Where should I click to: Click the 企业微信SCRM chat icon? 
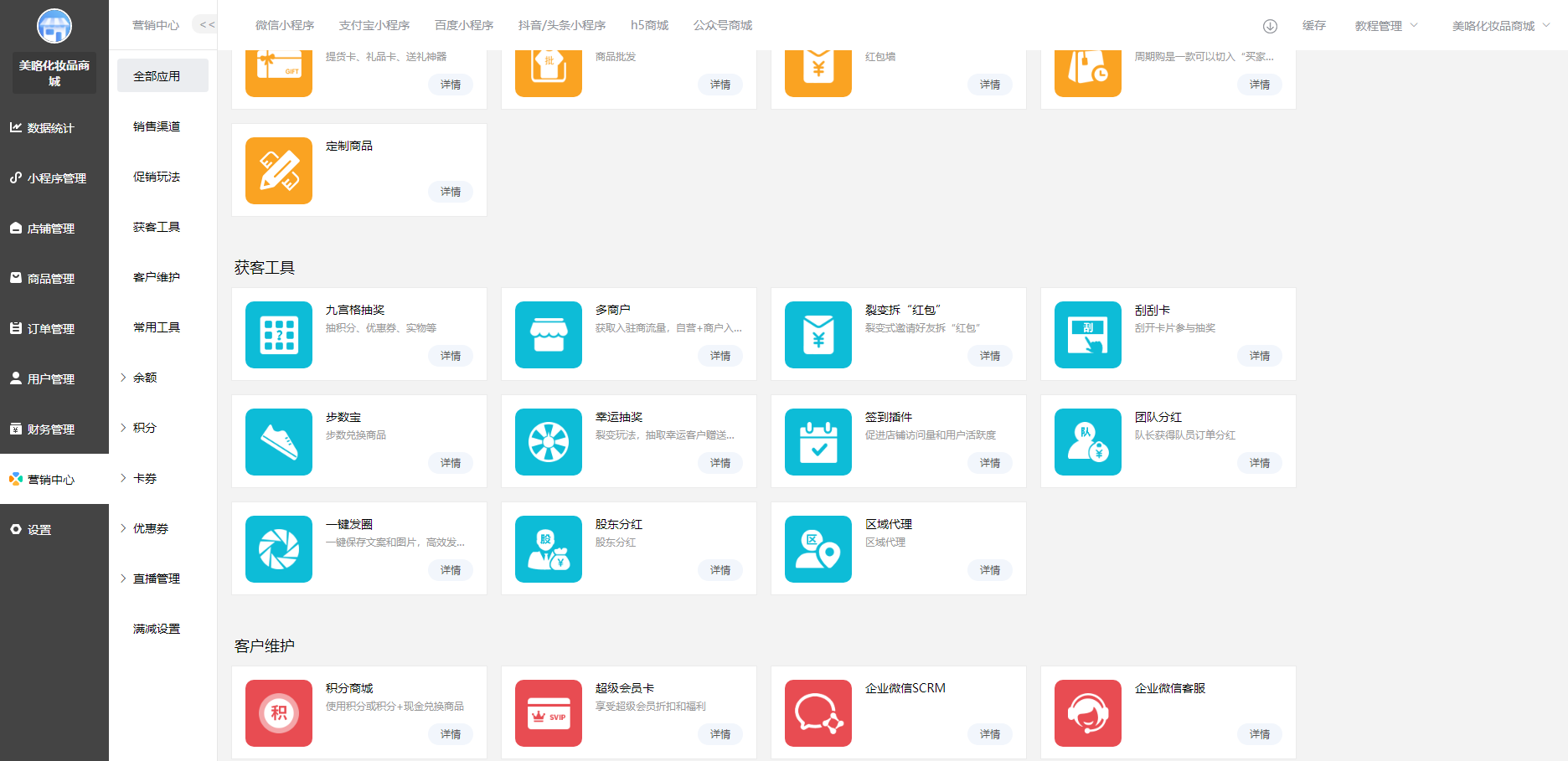coord(818,713)
